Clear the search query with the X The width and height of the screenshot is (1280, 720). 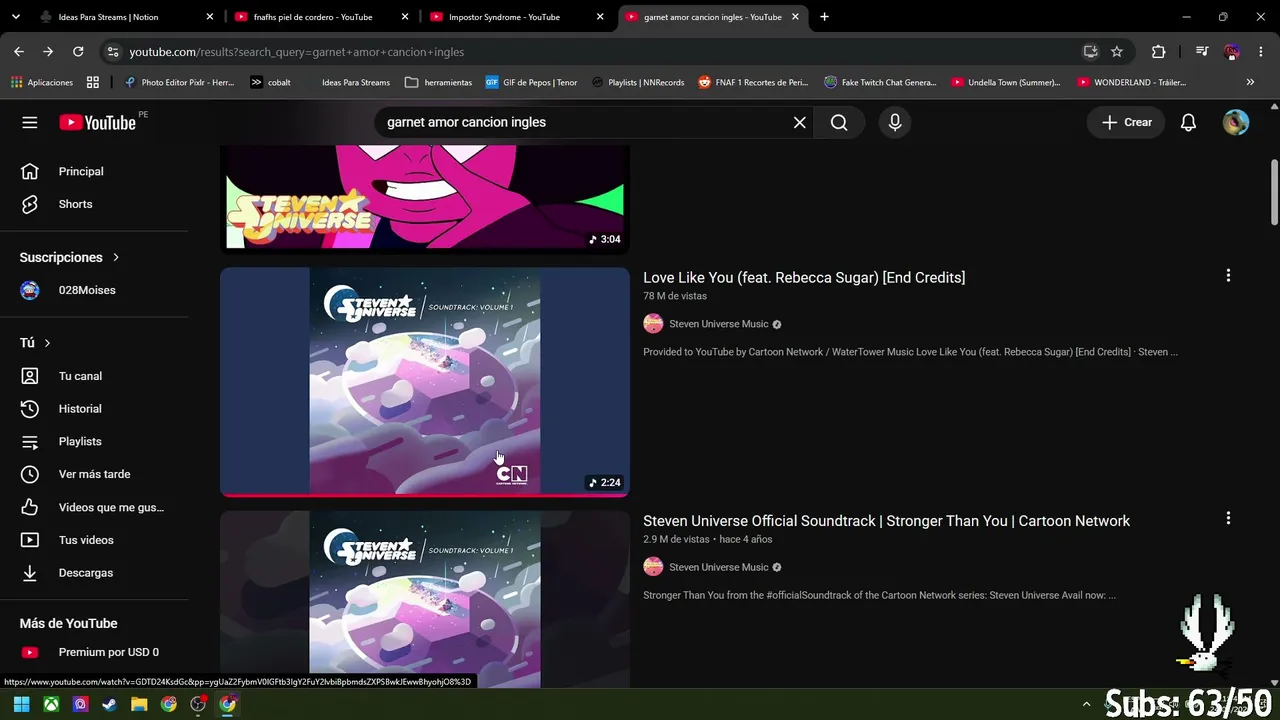click(799, 122)
